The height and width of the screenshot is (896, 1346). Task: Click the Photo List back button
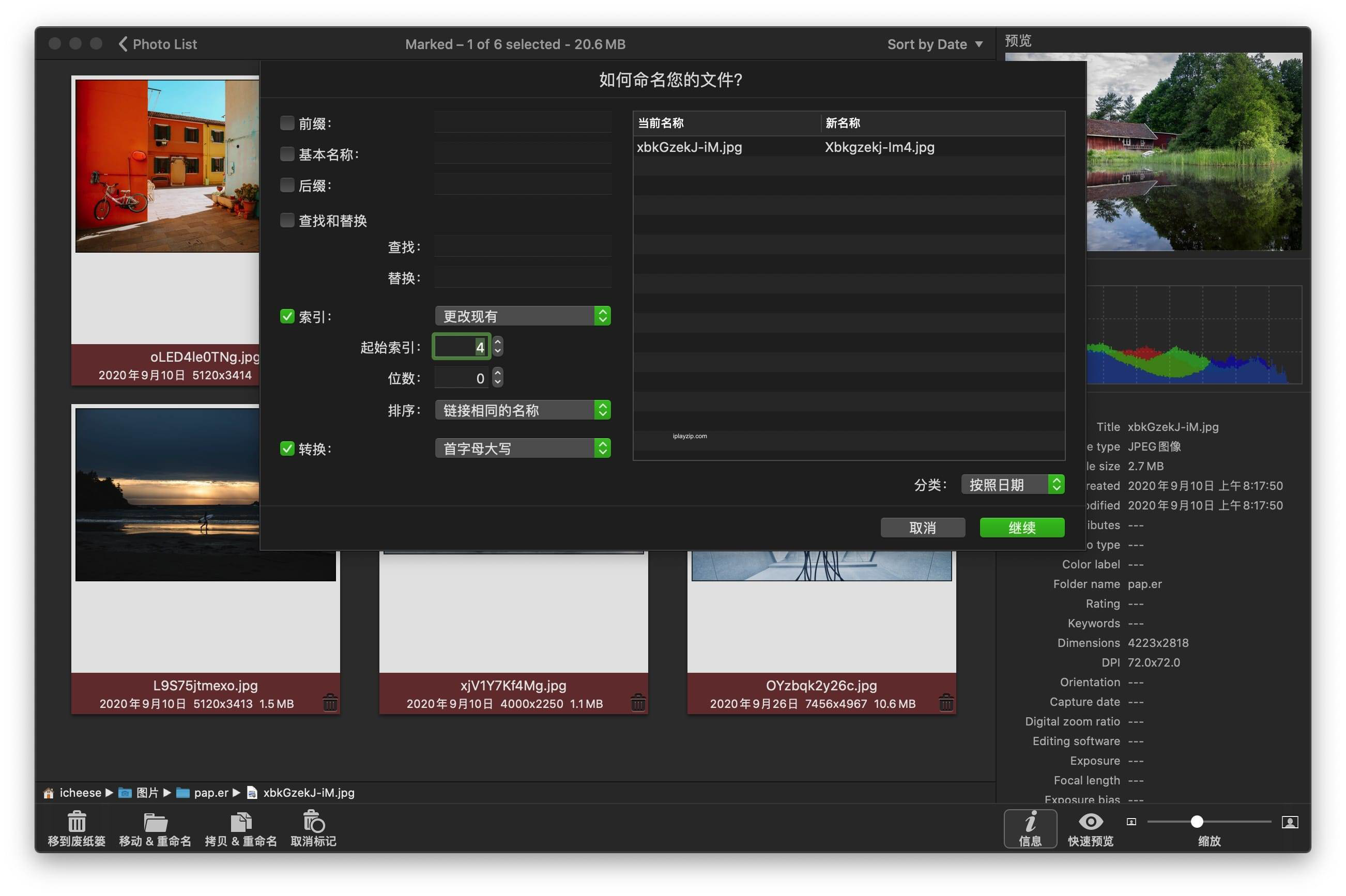158,44
